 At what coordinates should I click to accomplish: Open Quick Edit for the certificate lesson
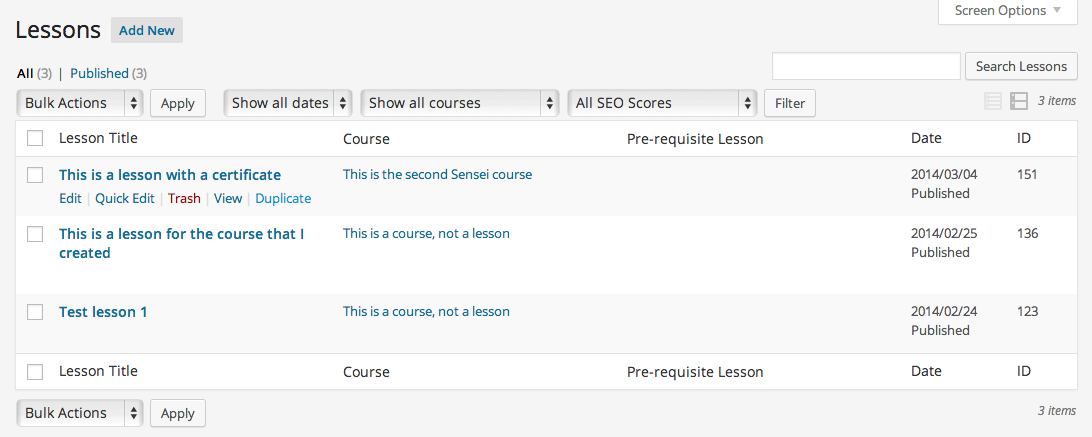coord(125,198)
